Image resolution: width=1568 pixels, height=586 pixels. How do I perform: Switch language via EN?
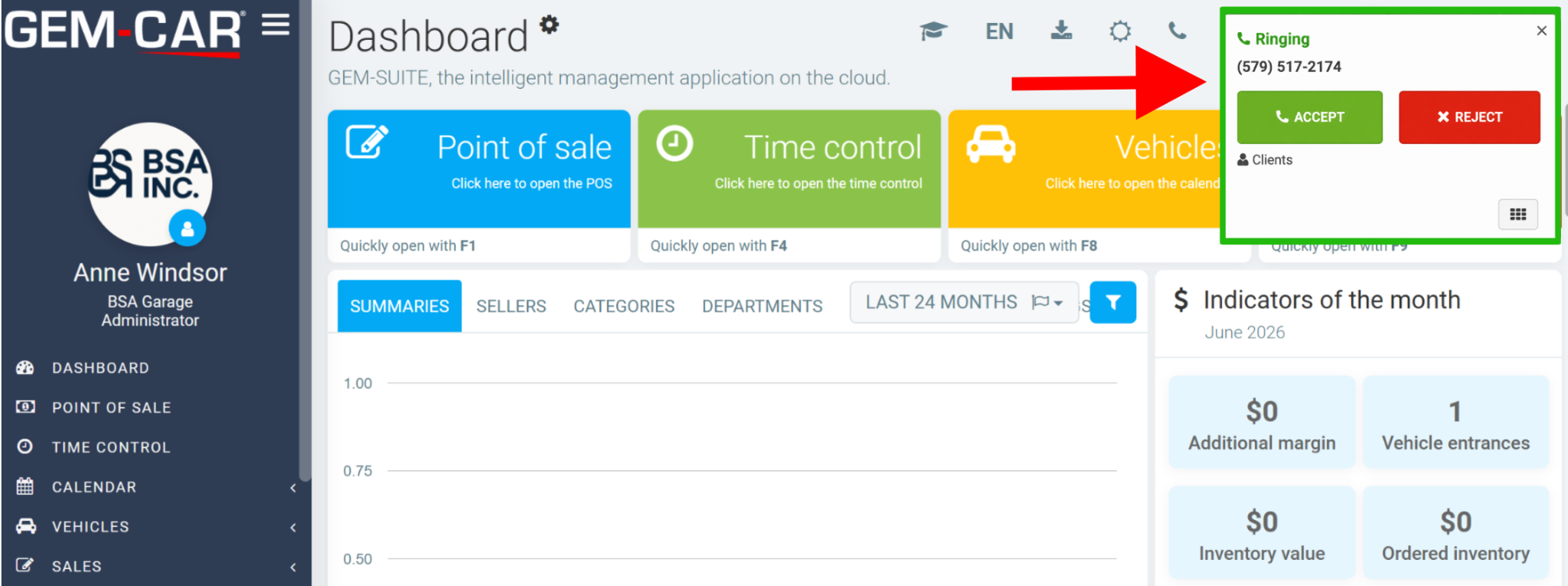pos(999,31)
